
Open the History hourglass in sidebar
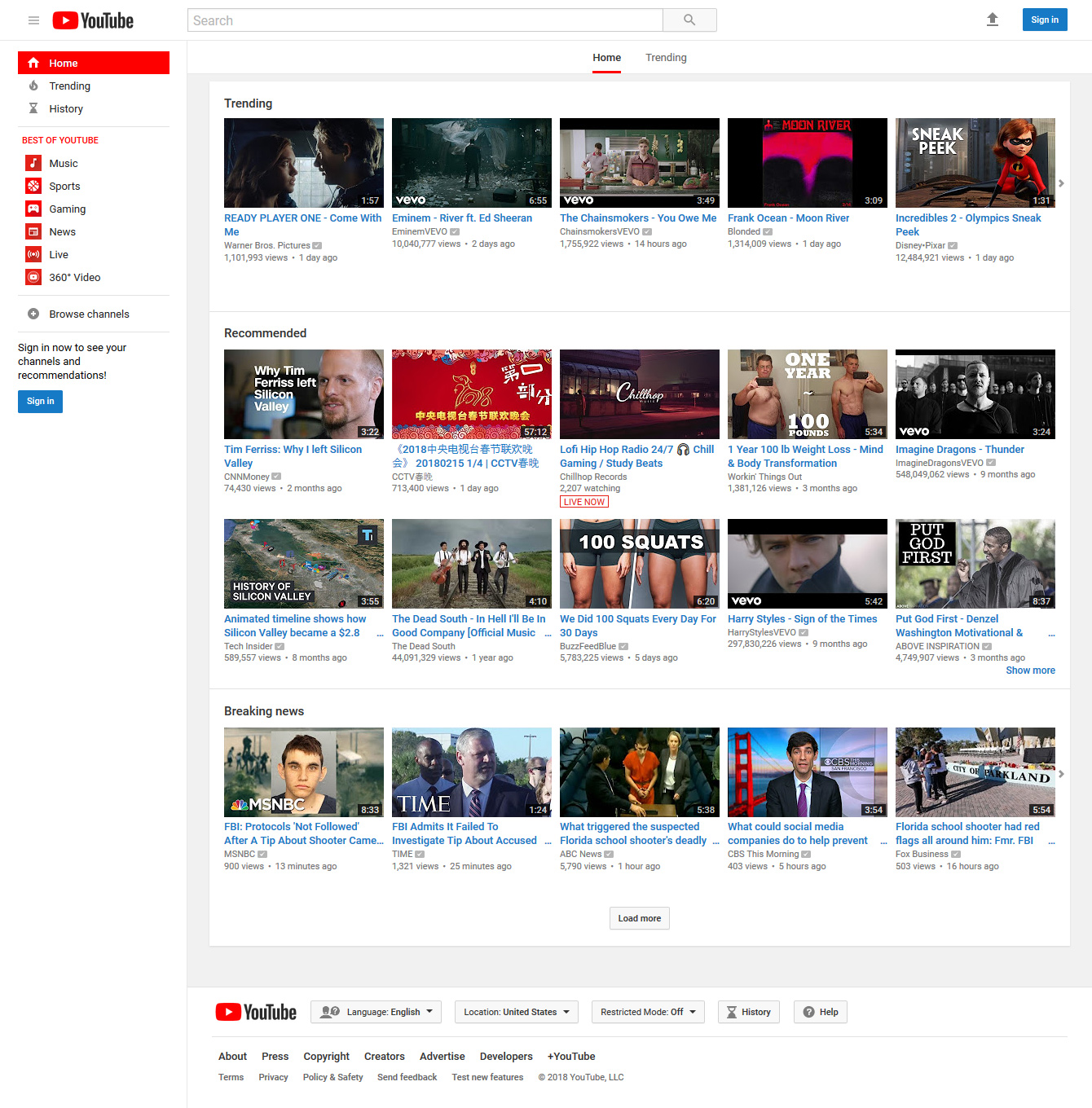[x=33, y=108]
